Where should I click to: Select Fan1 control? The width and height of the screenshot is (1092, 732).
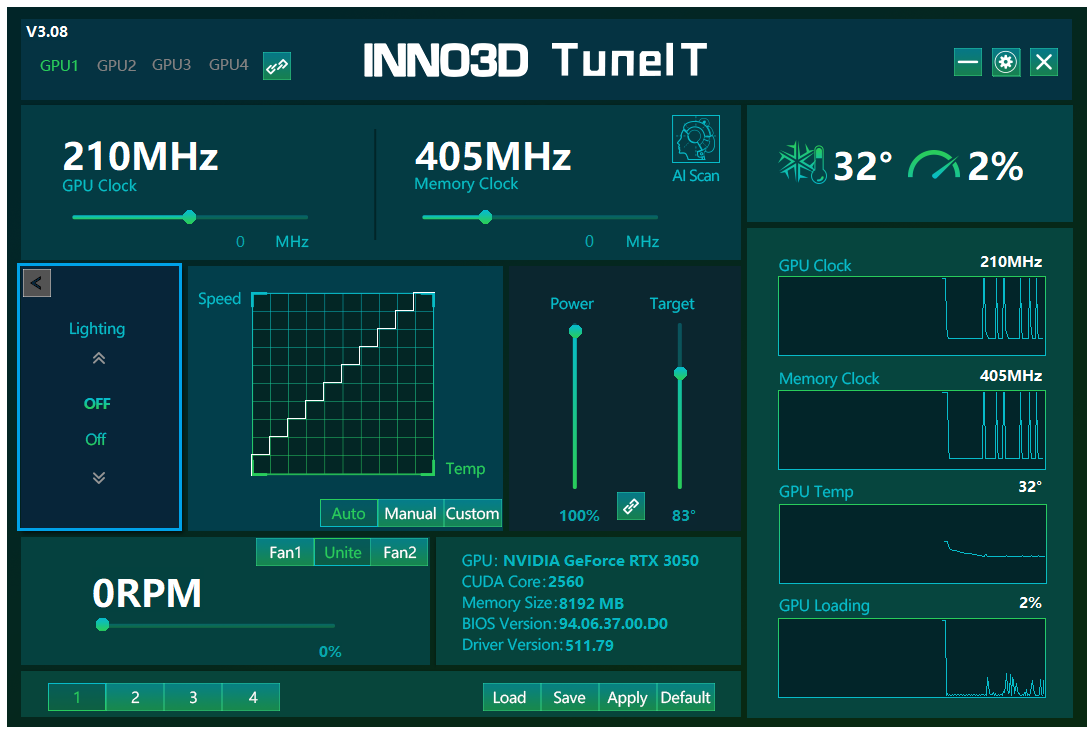[x=285, y=552]
